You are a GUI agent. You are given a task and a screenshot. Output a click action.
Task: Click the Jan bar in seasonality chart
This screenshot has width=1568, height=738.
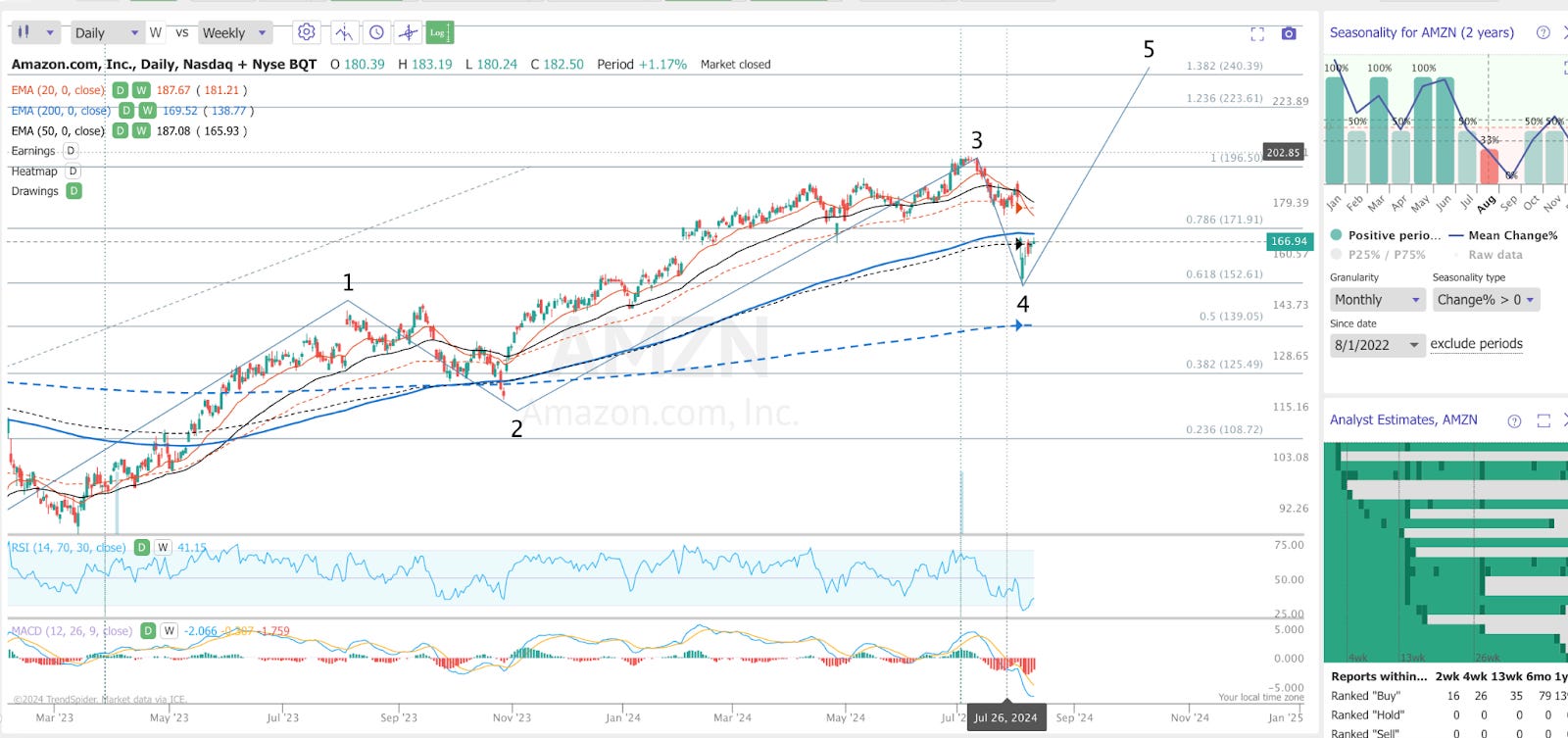coord(1335,130)
